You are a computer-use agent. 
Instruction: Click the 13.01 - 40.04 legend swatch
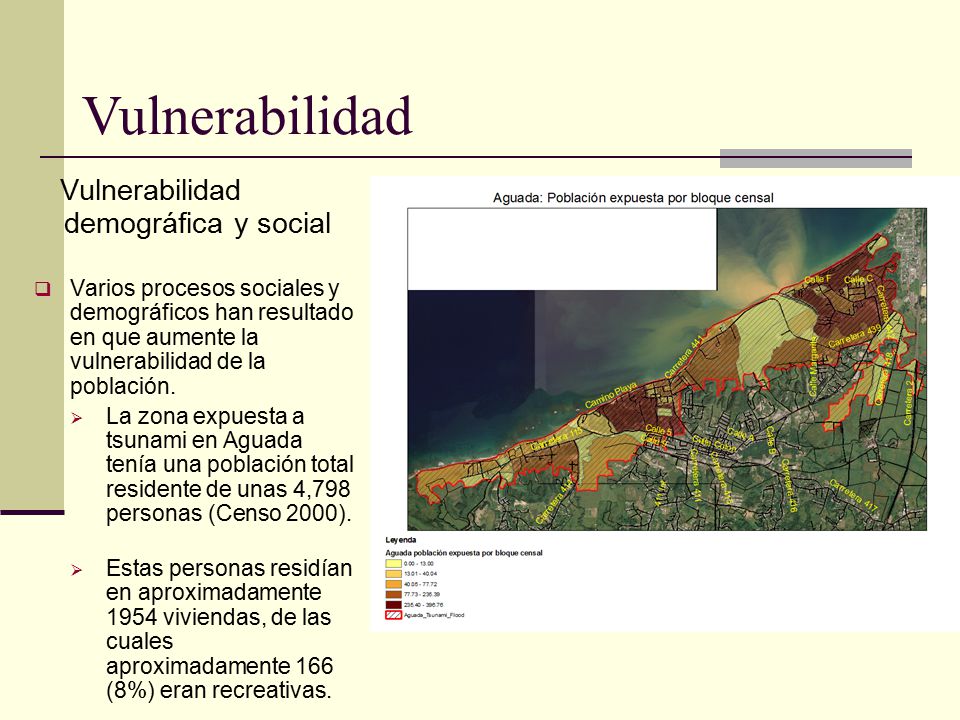393,574
